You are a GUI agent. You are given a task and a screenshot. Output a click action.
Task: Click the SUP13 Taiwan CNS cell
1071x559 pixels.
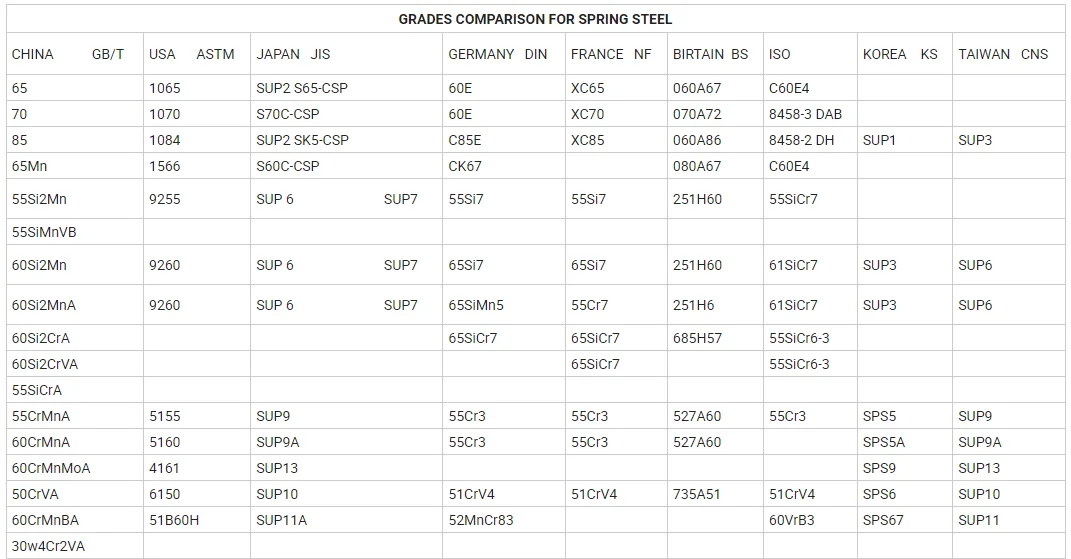(x=1008, y=468)
